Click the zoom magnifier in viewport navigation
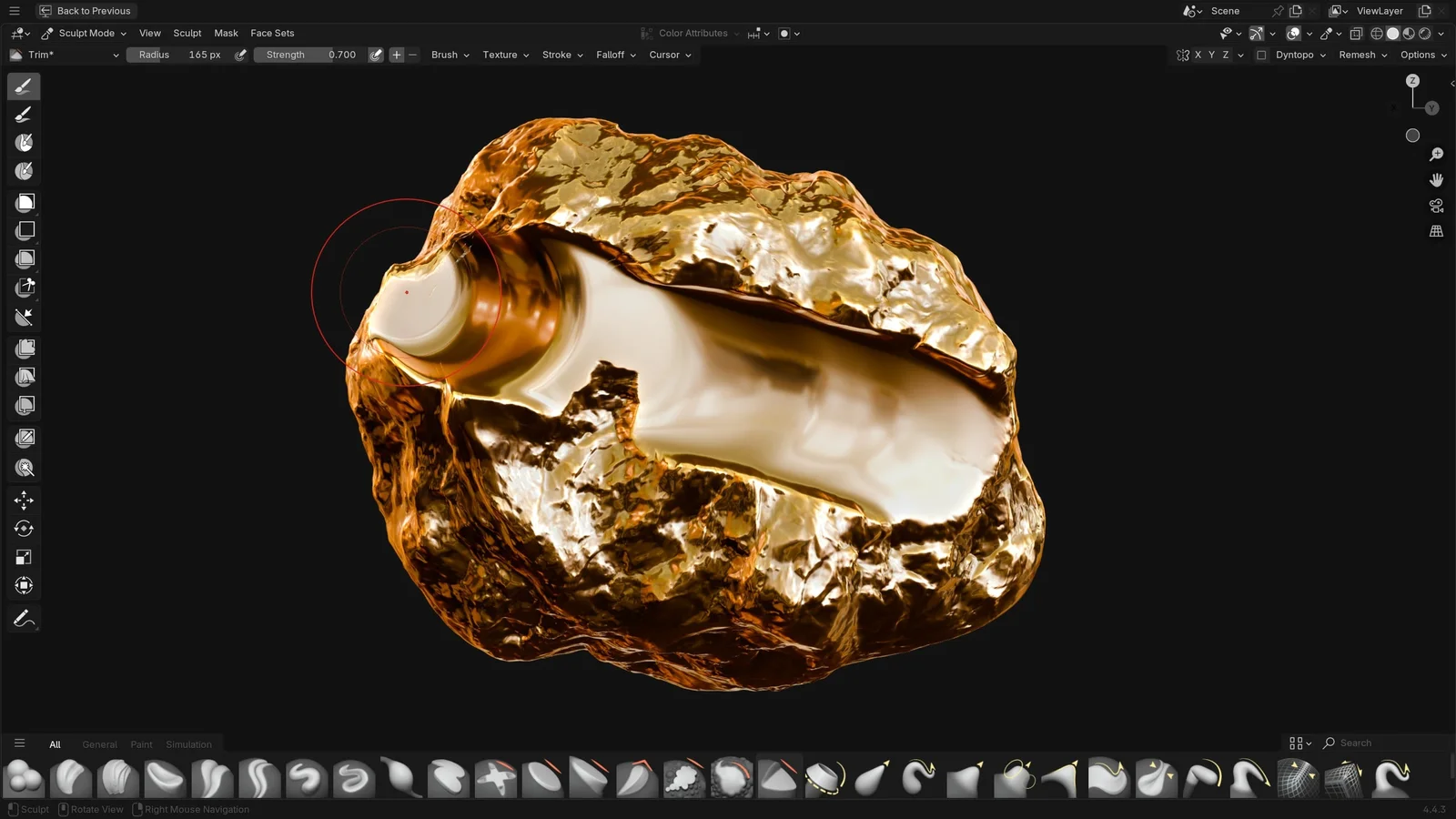This screenshot has width=1456, height=819. pos(1436,155)
